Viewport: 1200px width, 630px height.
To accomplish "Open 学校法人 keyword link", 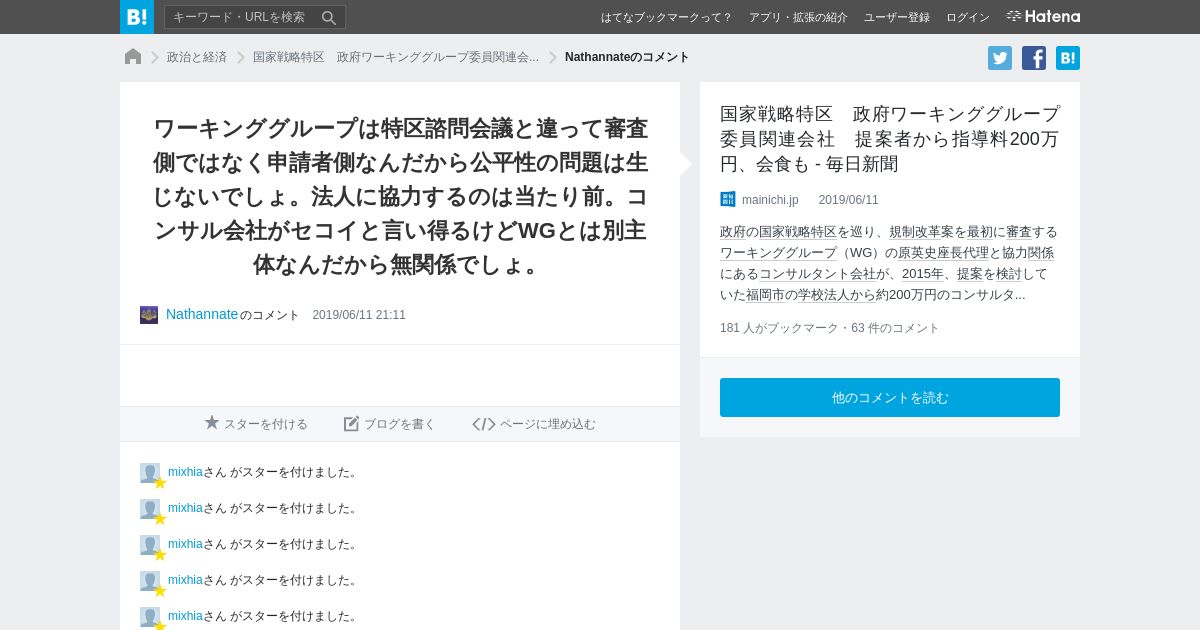I will [x=824, y=295].
